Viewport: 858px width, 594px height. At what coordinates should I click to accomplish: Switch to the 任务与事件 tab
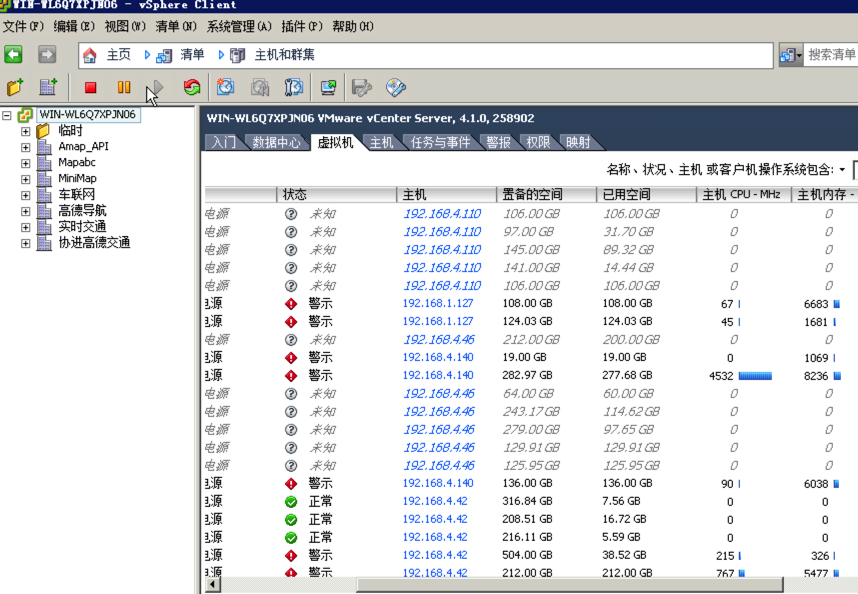click(440, 143)
